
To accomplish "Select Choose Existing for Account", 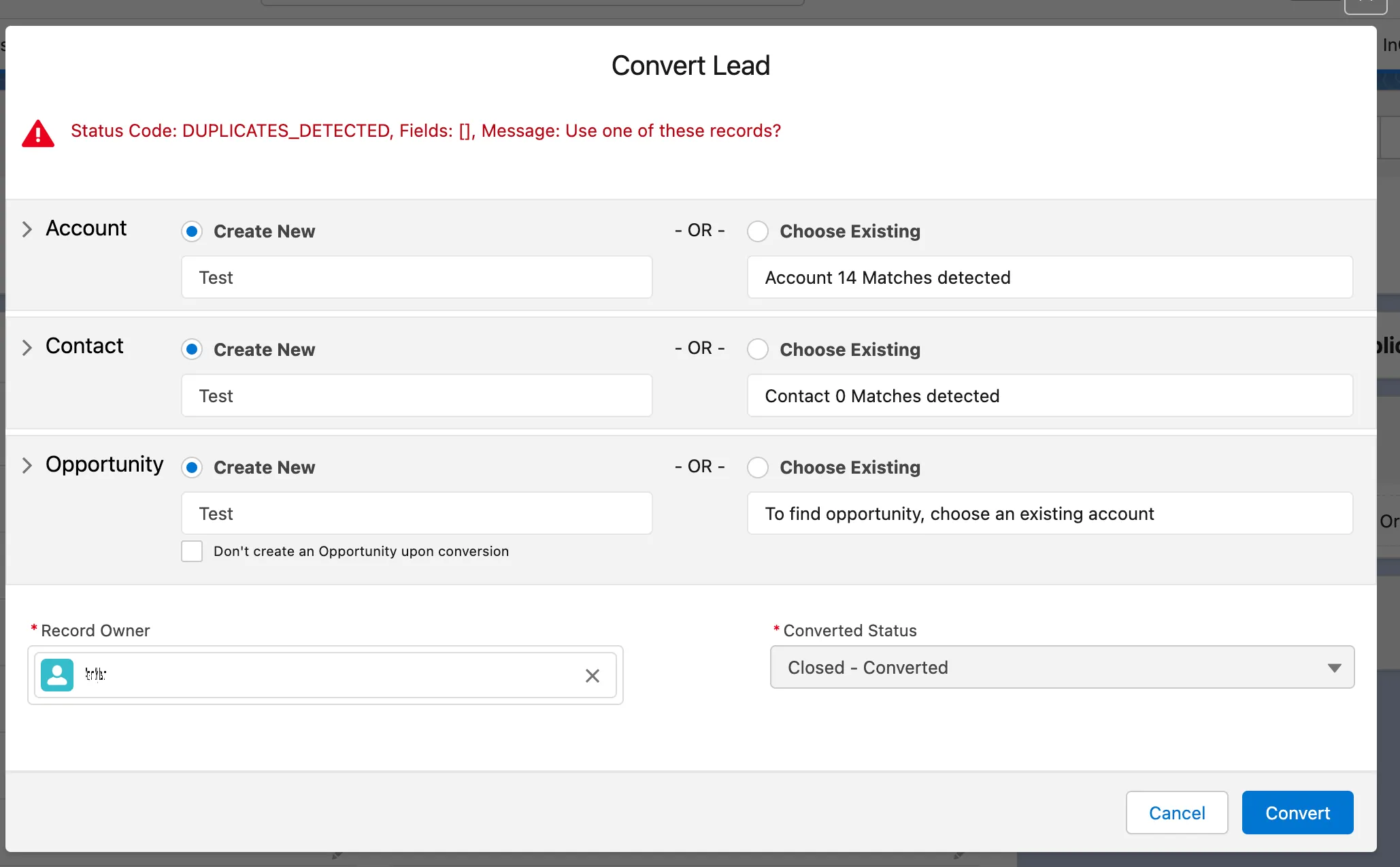I will click(x=758, y=231).
